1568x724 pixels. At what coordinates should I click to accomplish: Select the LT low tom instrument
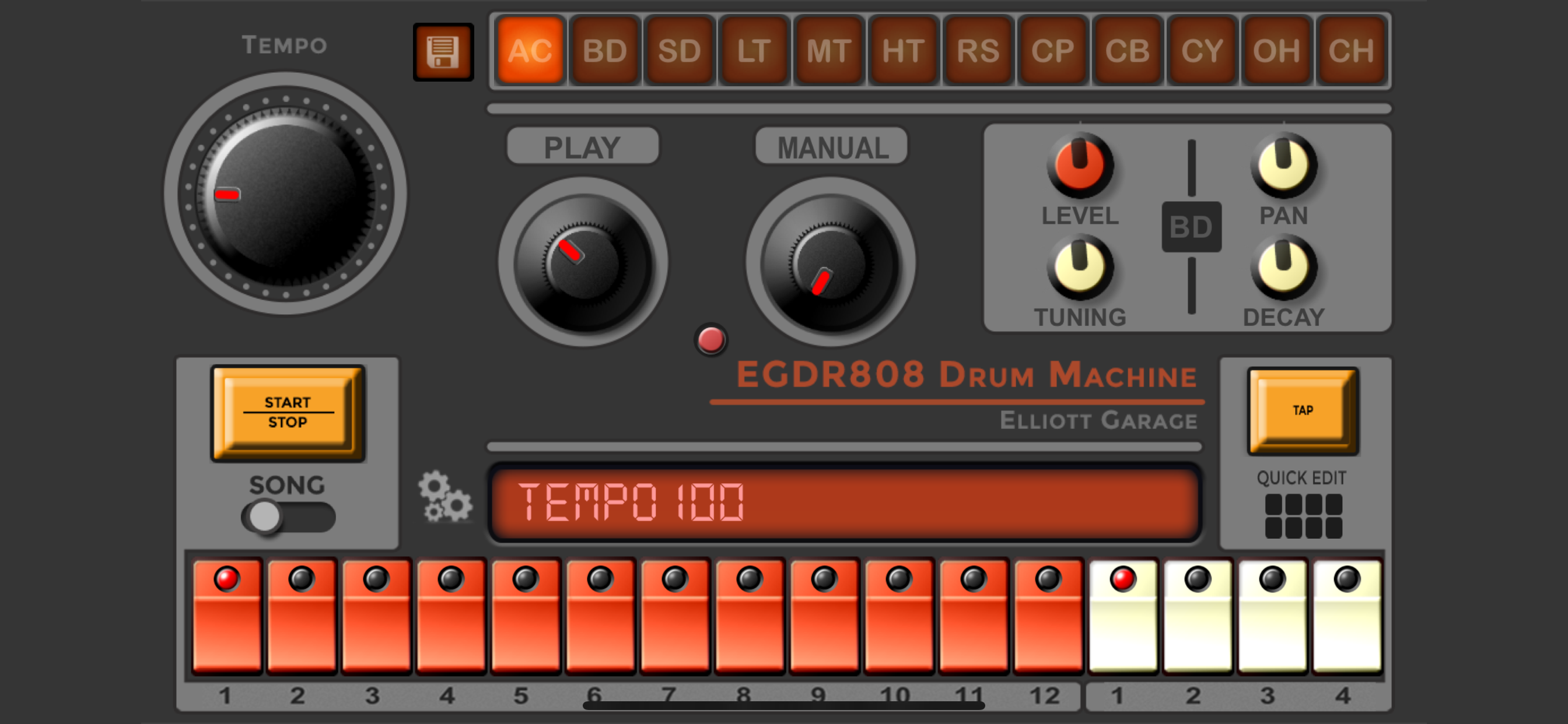(x=754, y=51)
